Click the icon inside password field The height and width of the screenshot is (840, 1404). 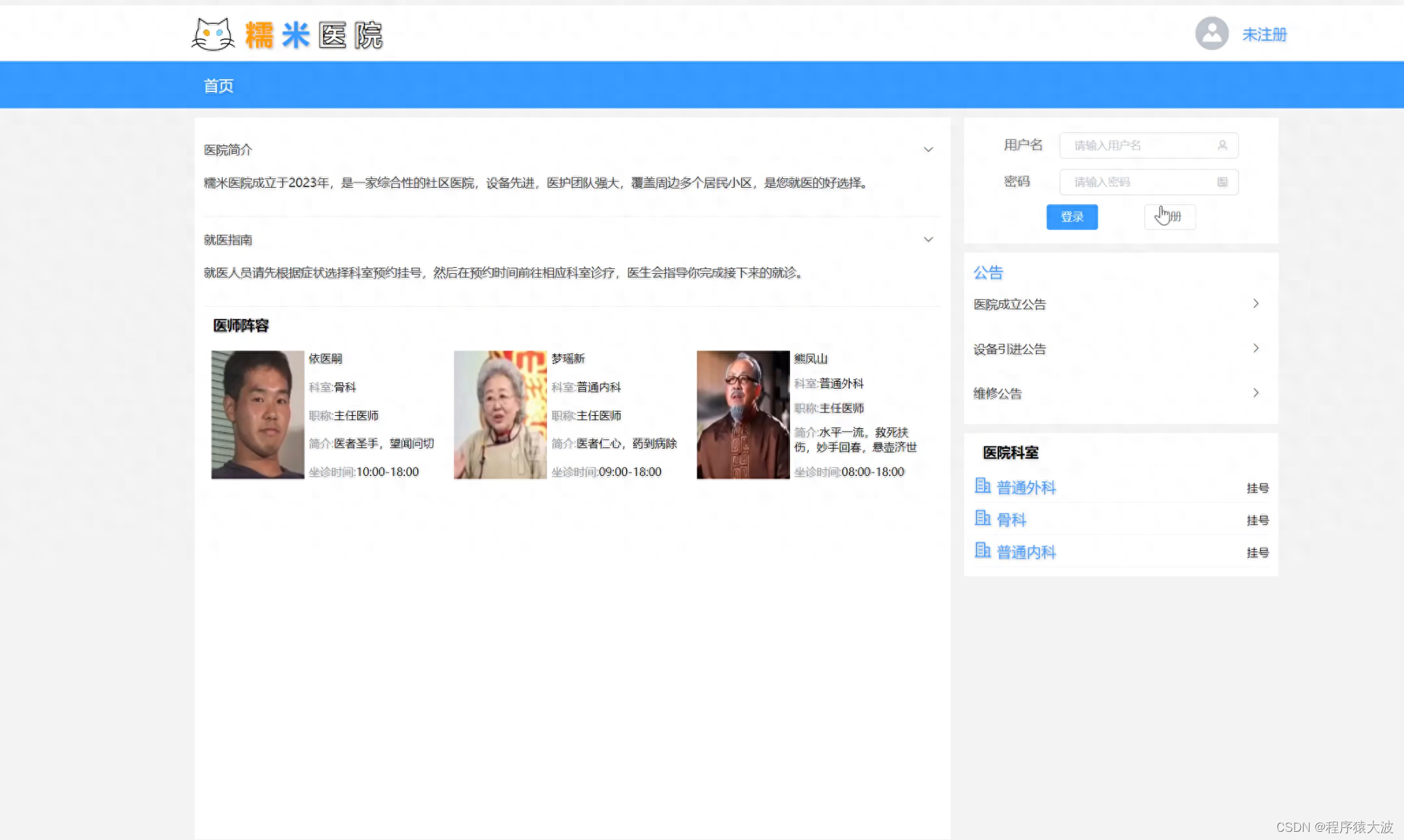coord(1222,182)
